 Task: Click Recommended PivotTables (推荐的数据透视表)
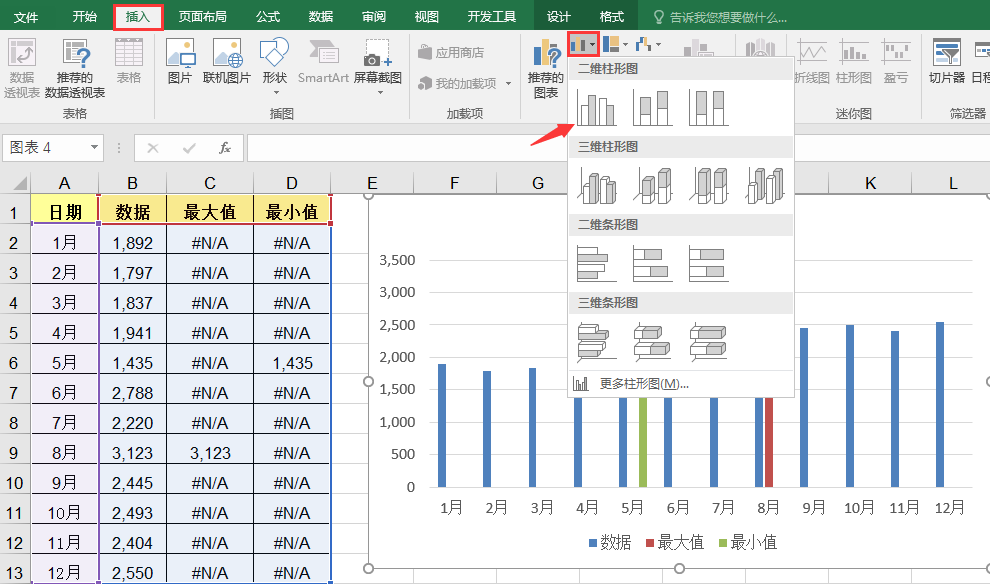(75, 62)
